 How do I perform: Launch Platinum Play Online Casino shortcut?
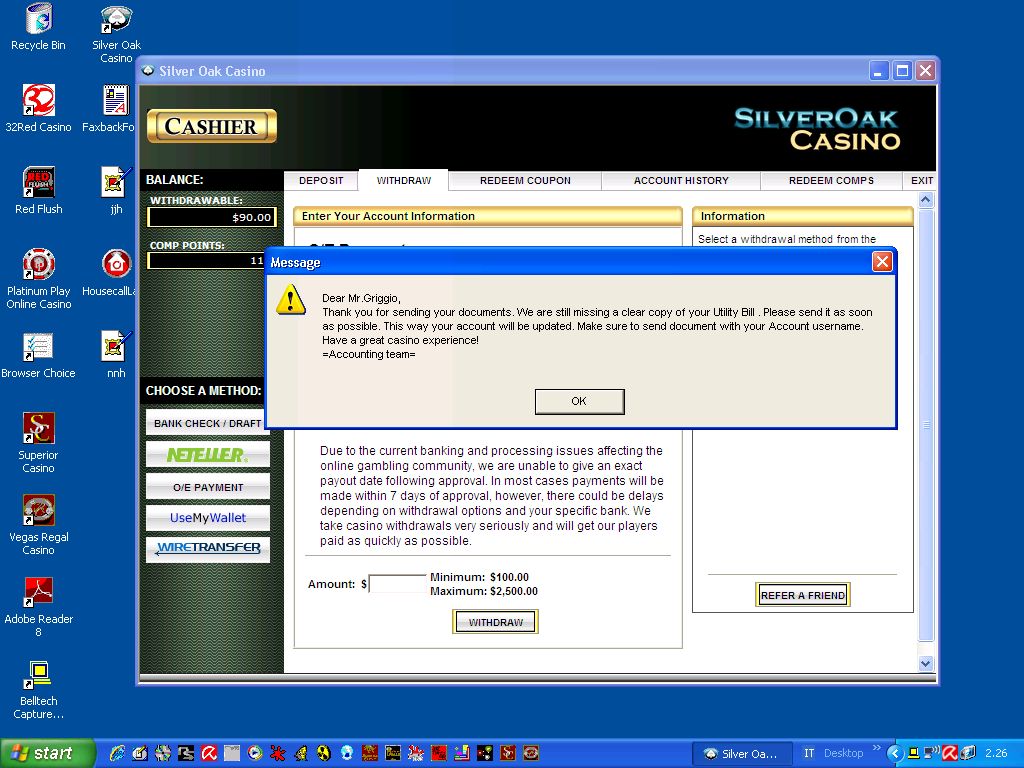coord(39,279)
